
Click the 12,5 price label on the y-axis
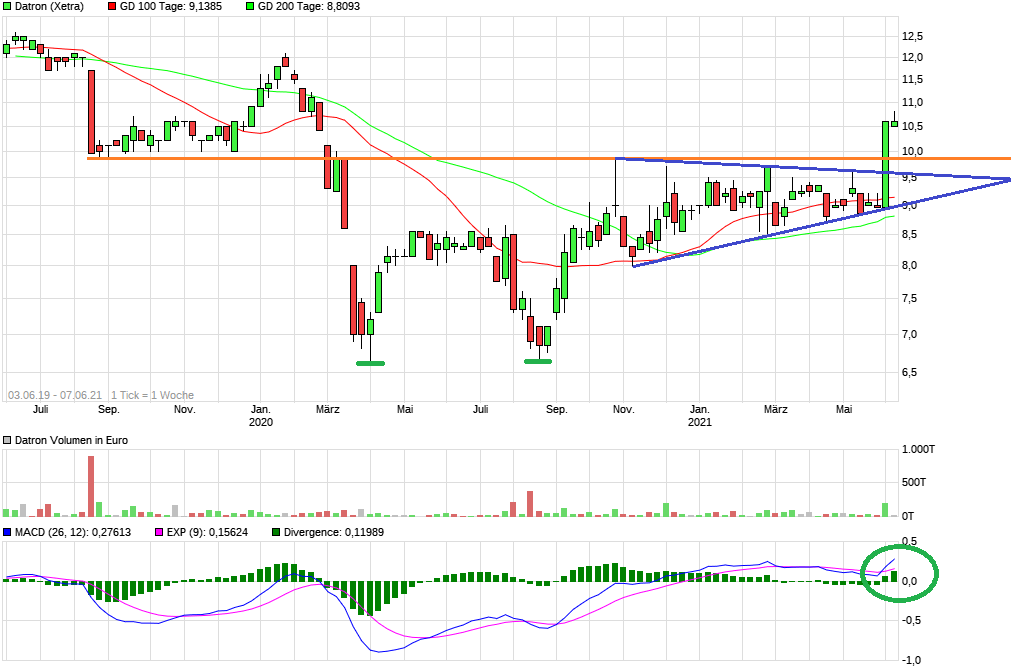[912, 36]
